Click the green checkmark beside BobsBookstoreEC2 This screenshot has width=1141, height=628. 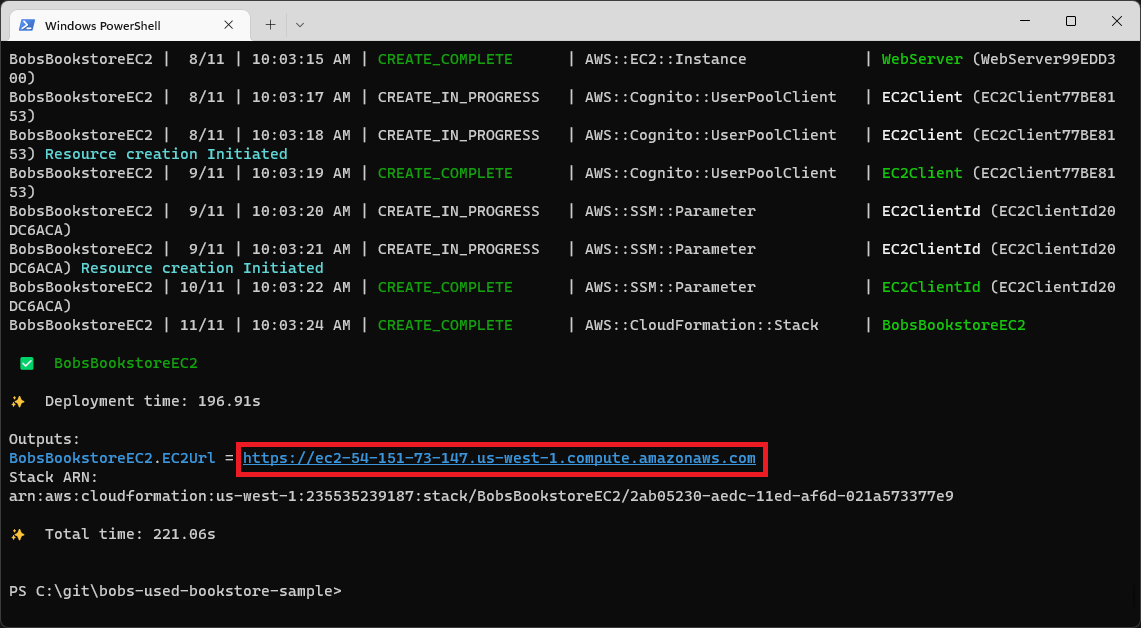(x=27, y=363)
